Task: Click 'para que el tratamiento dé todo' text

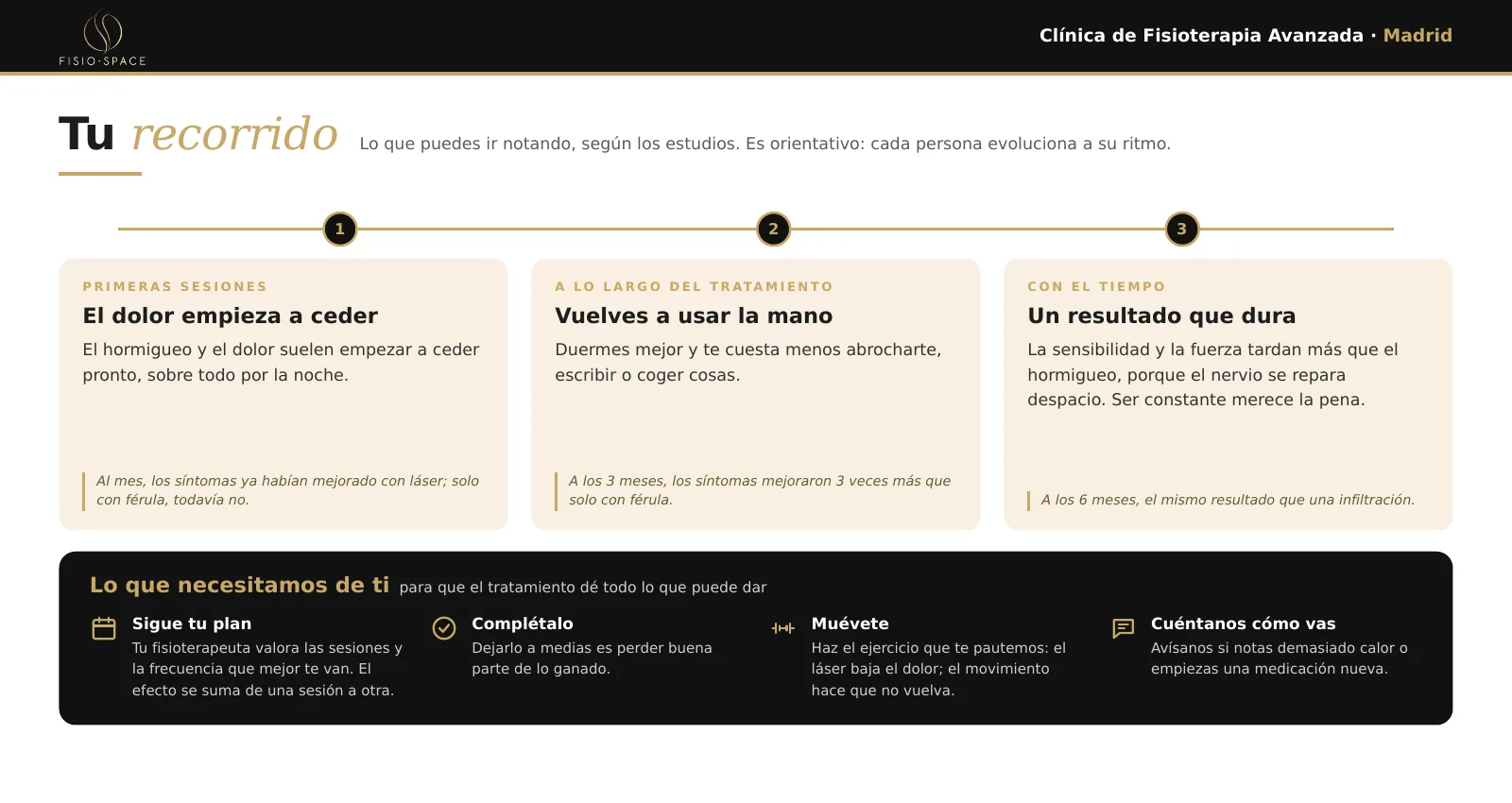Action: [583, 587]
